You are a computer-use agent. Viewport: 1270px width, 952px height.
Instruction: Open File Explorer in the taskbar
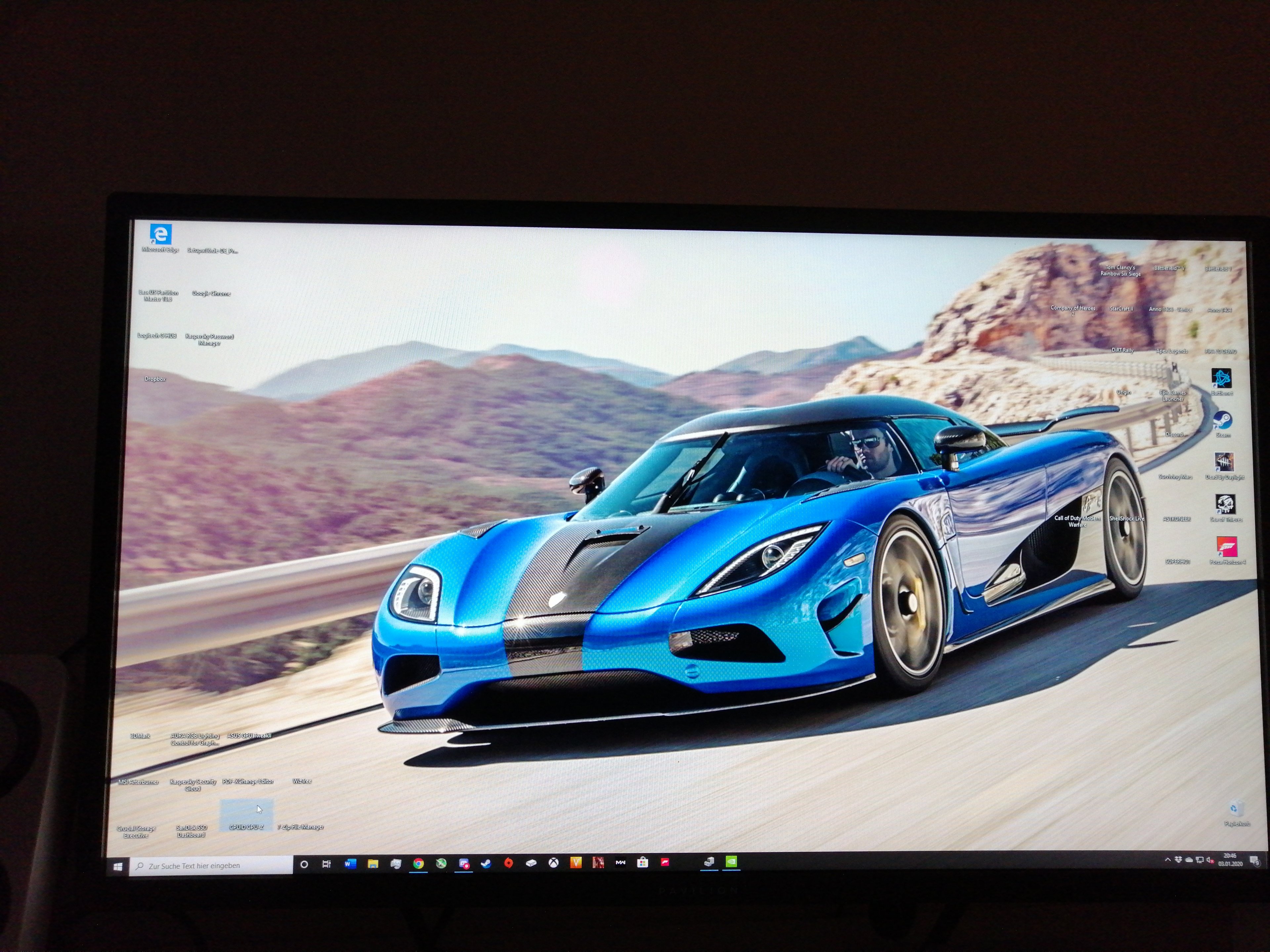(373, 864)
